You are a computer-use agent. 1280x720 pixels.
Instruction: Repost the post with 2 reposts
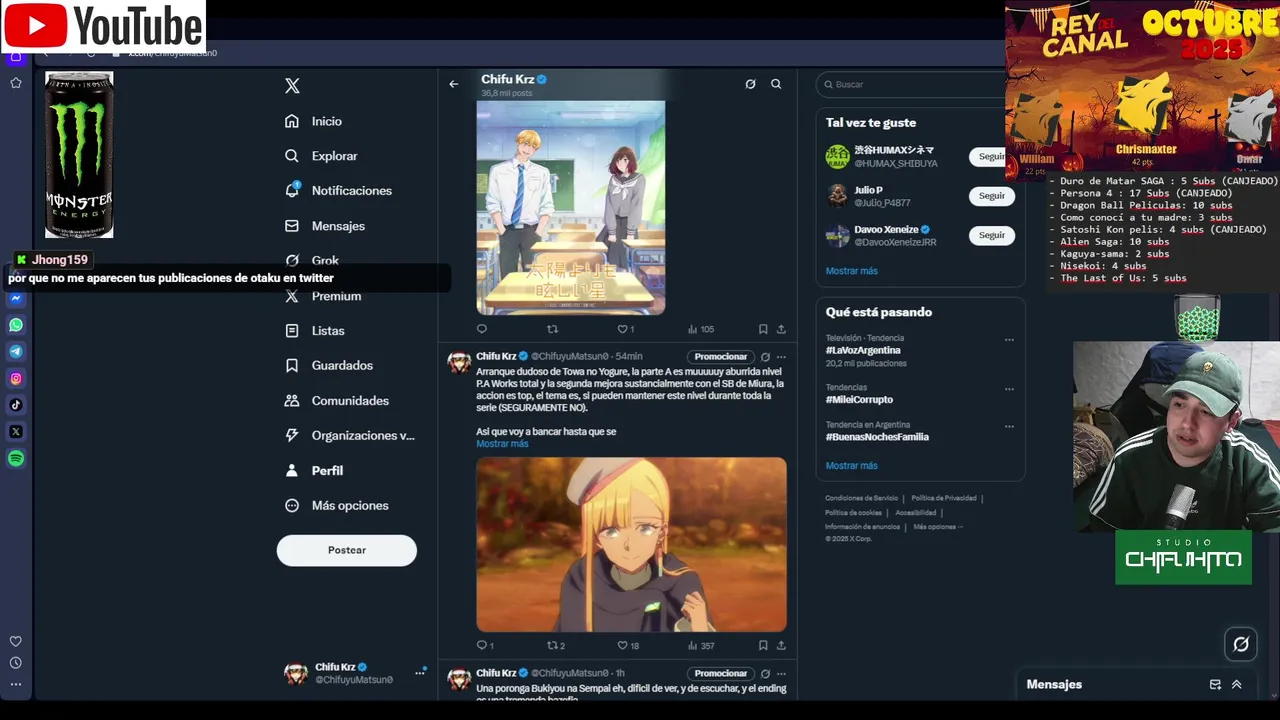click(556, 646)
